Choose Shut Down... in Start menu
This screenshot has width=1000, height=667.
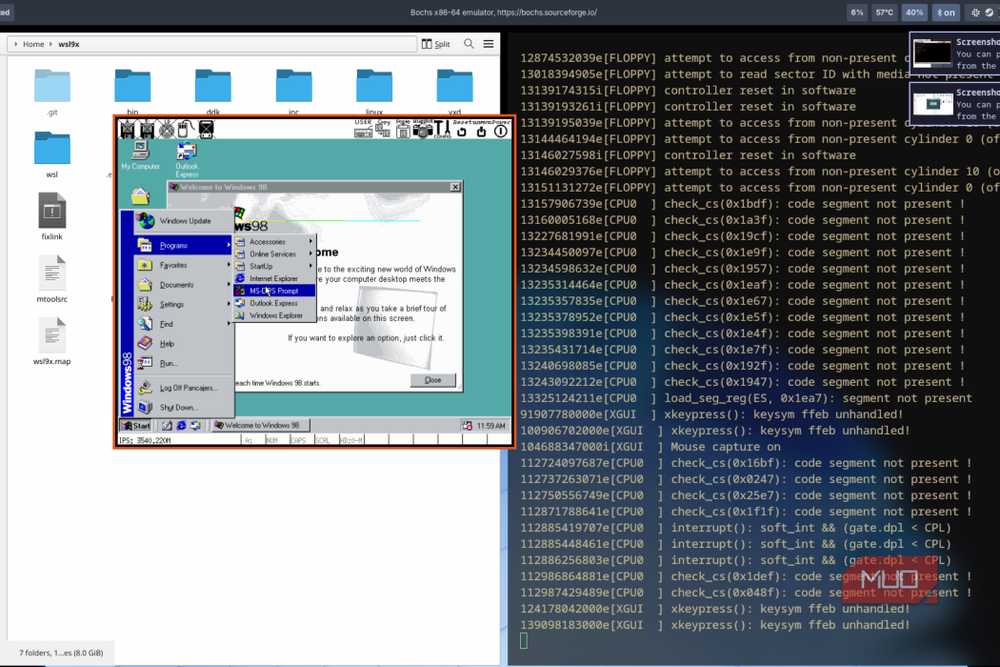(183, 407)
